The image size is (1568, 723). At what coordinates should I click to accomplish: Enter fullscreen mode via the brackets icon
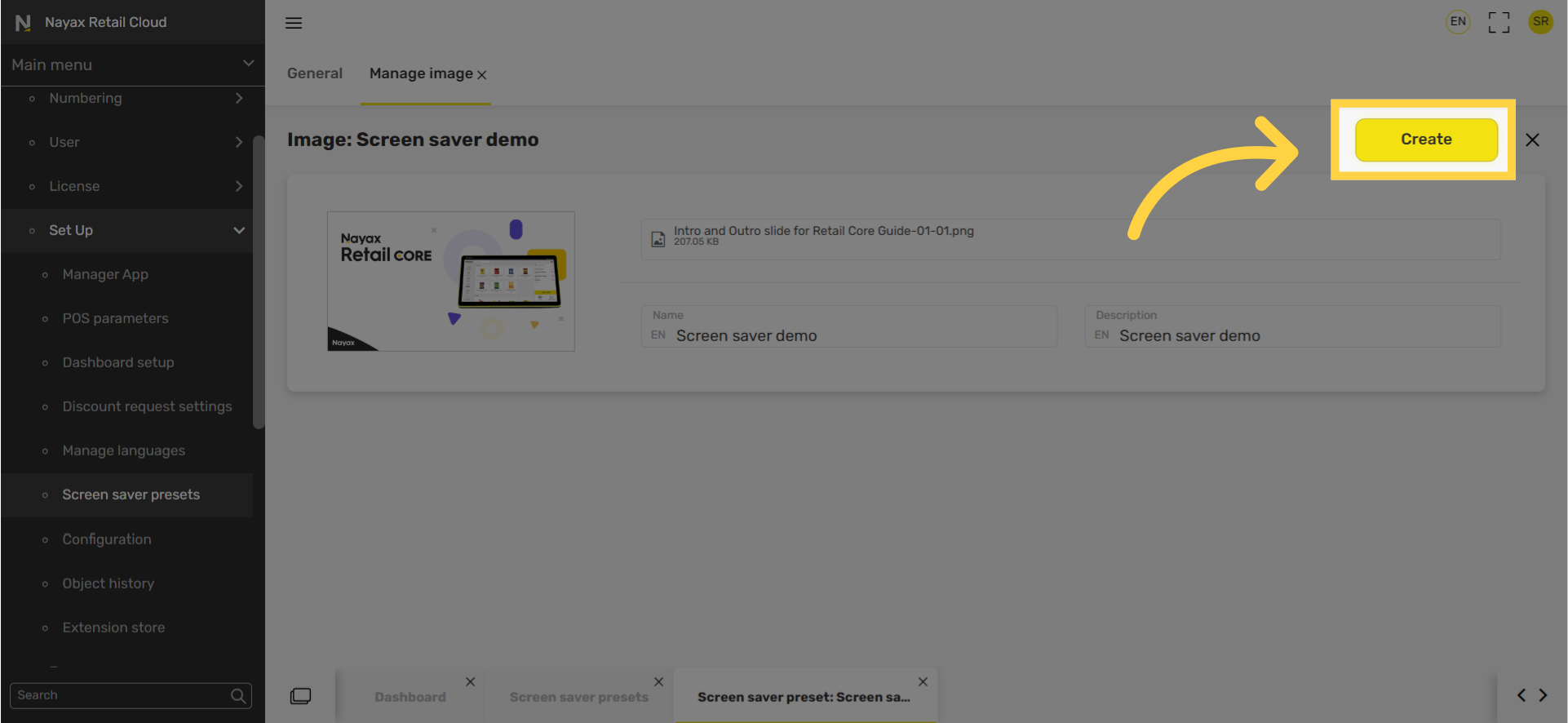click(1499, 22)
